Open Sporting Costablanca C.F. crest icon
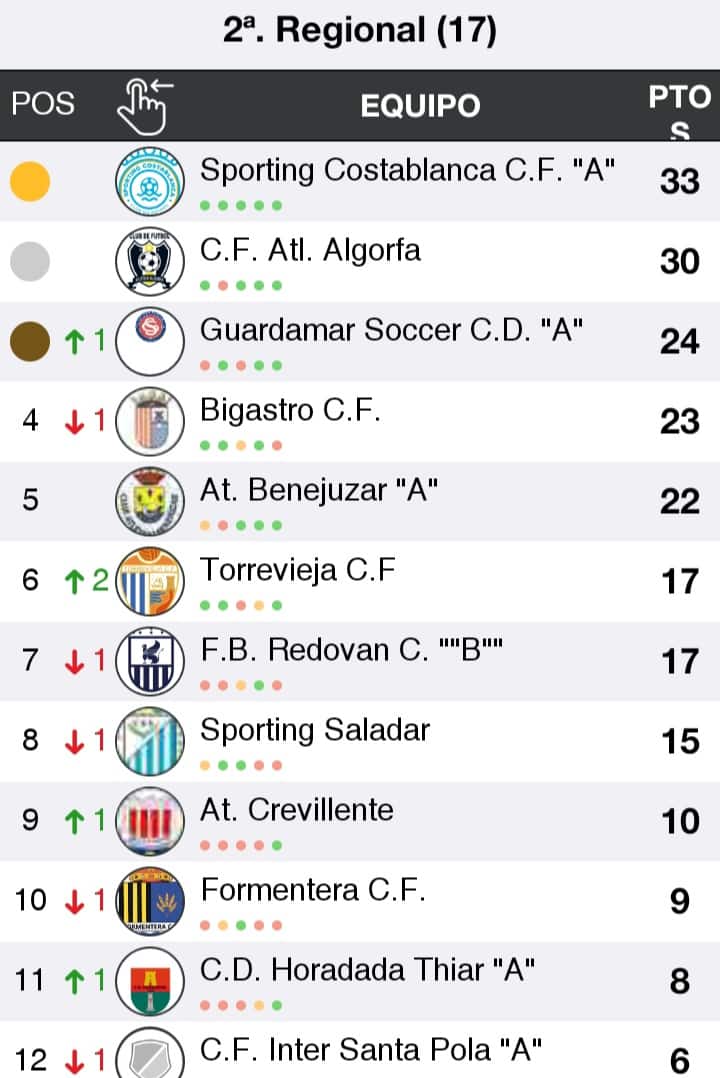 click(x=150, y=182)
